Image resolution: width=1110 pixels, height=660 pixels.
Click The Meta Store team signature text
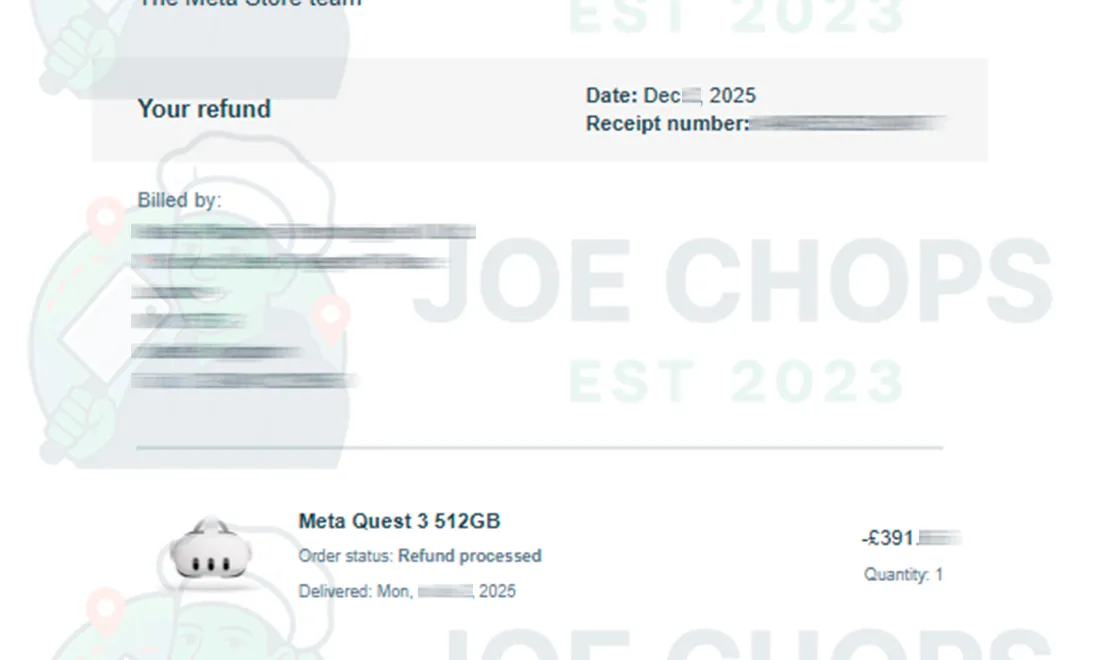click(250, 4)
